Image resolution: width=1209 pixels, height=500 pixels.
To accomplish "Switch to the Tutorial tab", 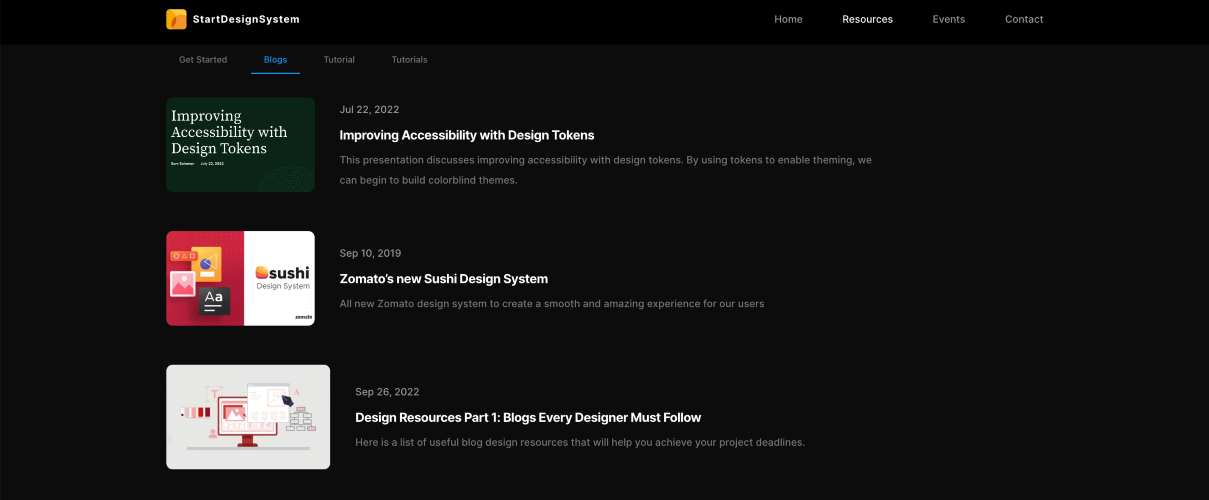I will click(339, 60).
